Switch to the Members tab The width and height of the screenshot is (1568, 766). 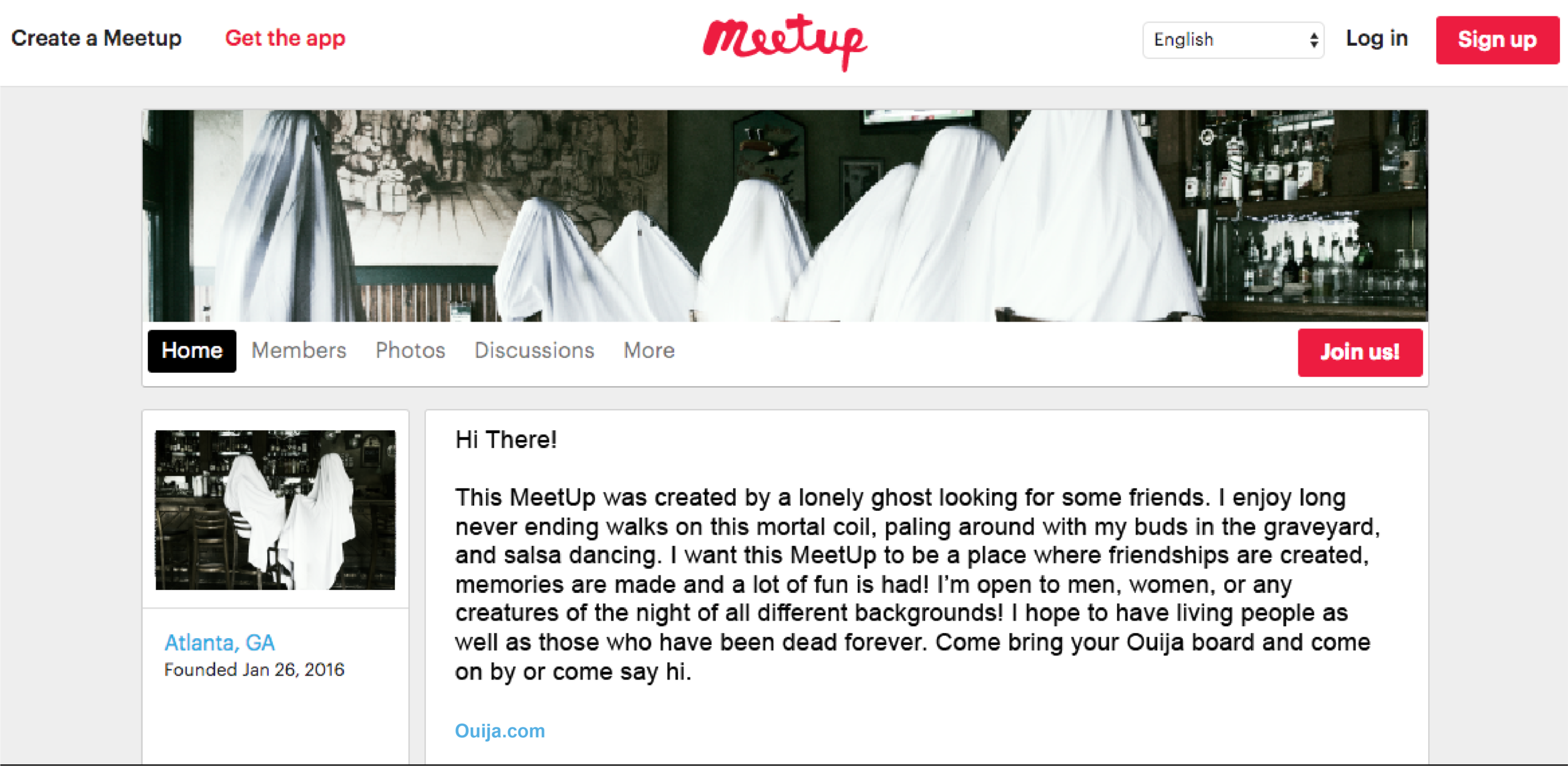point(299,350)
